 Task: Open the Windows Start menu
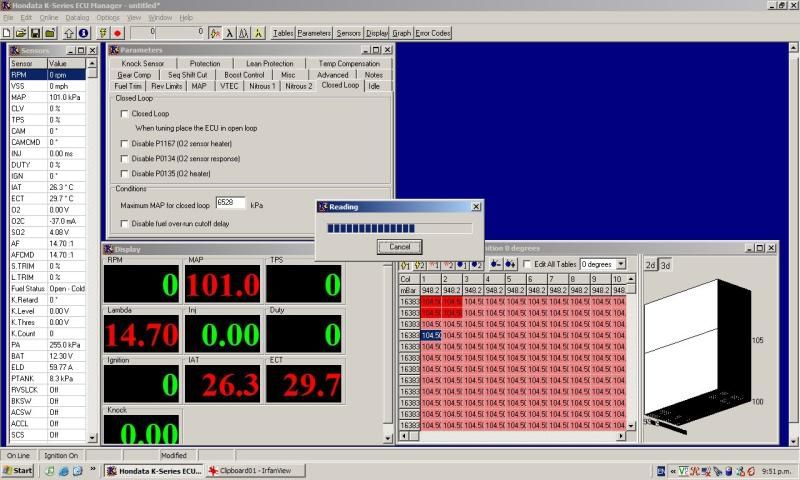[18, 470]
